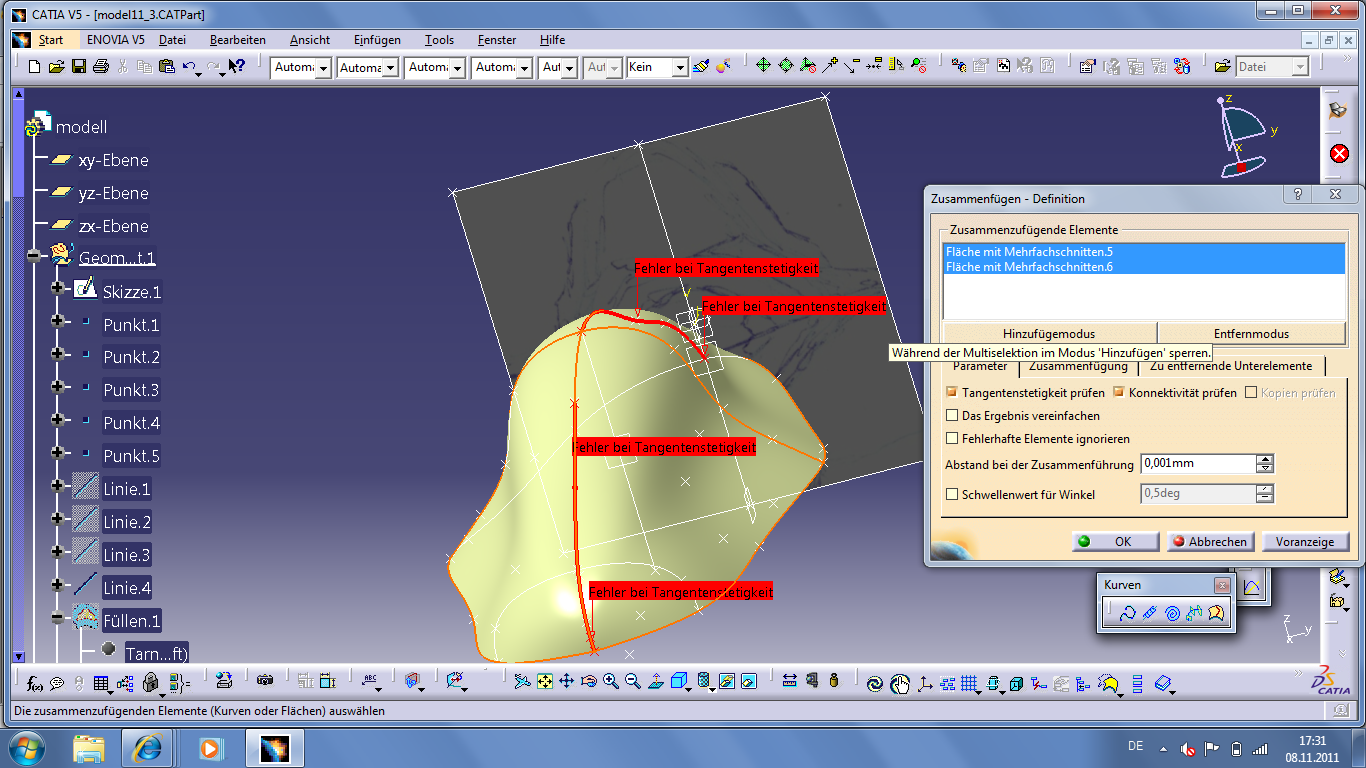
Task: Open the Datei dropdown in top-right toolbar
Action: coord(1299,67)
